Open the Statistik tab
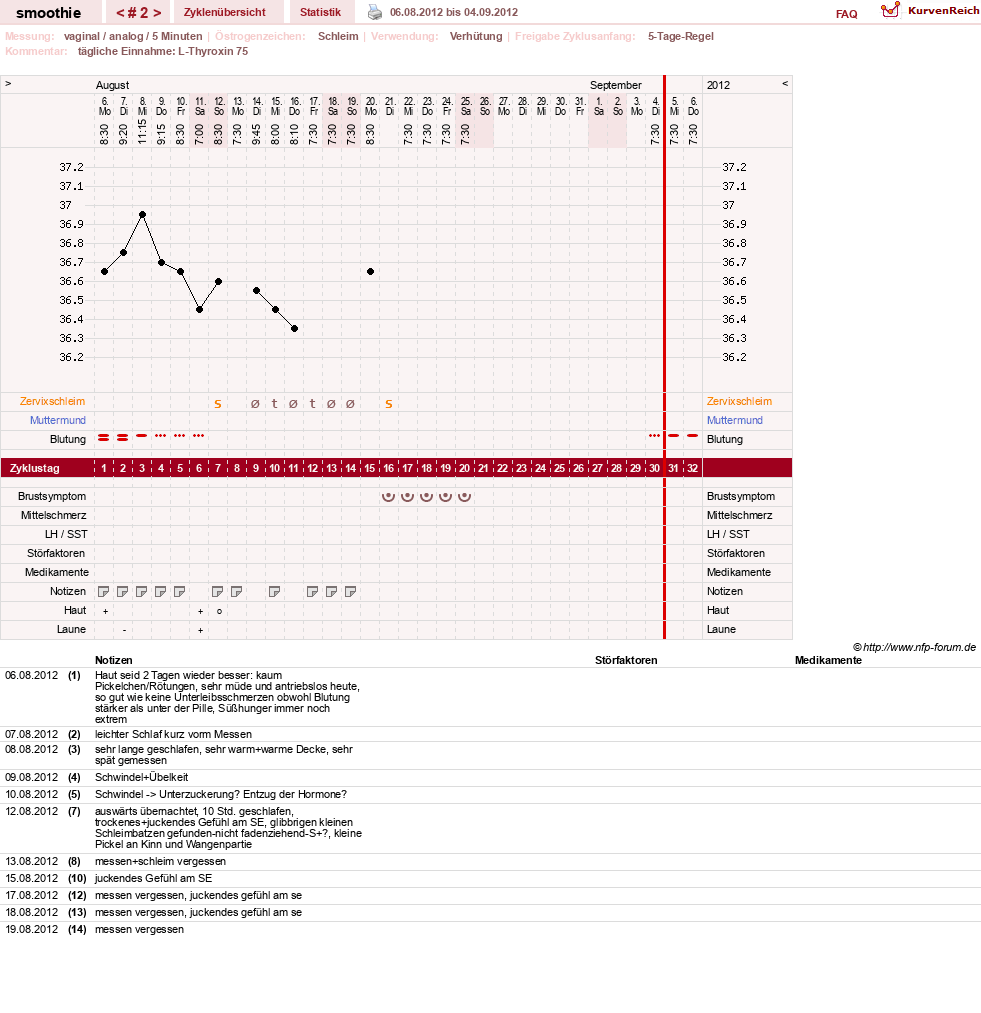This screenshot has height=1013, width=981. click(321, 12)
